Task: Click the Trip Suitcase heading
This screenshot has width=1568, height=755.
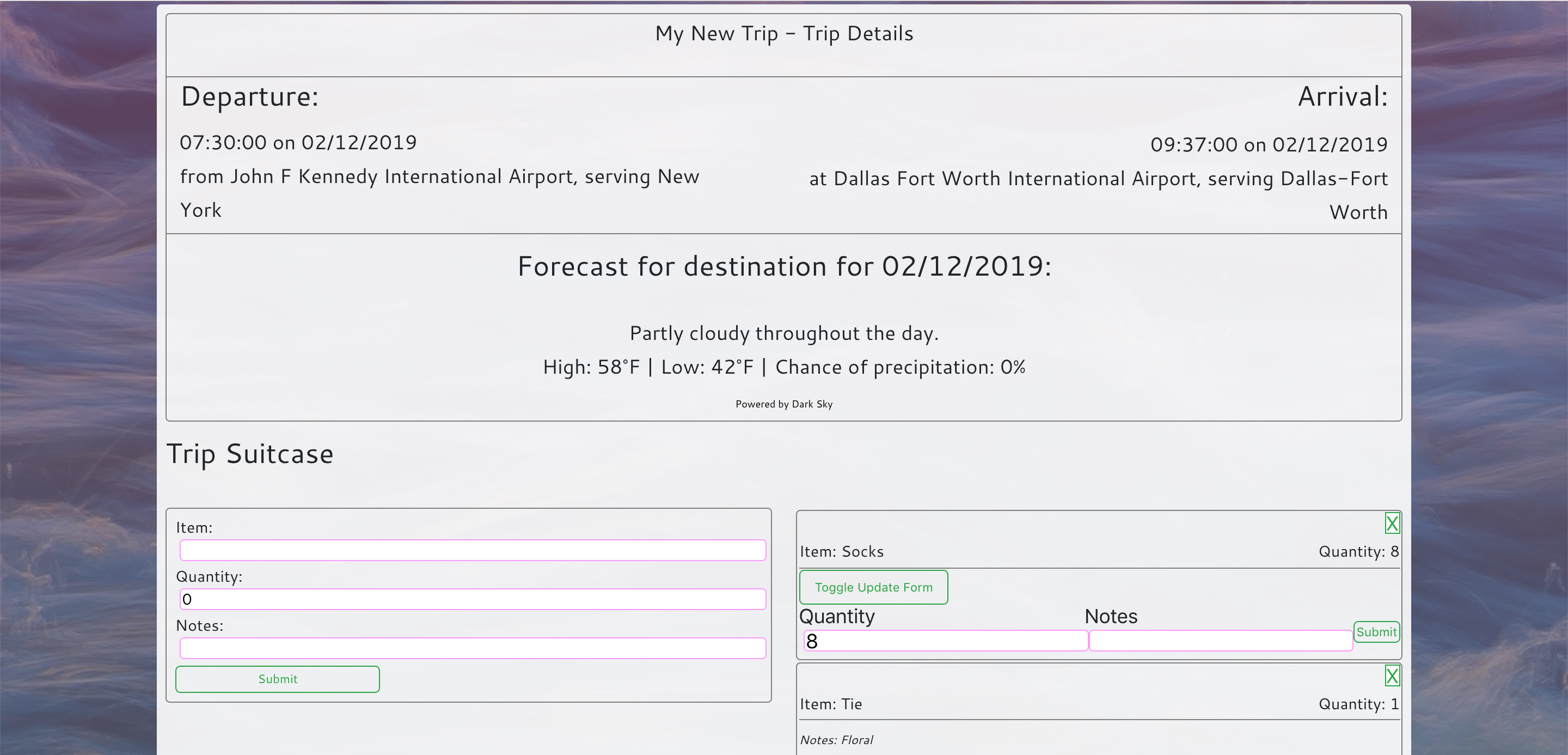Action: pyautogui.click(x=249, y=454)
